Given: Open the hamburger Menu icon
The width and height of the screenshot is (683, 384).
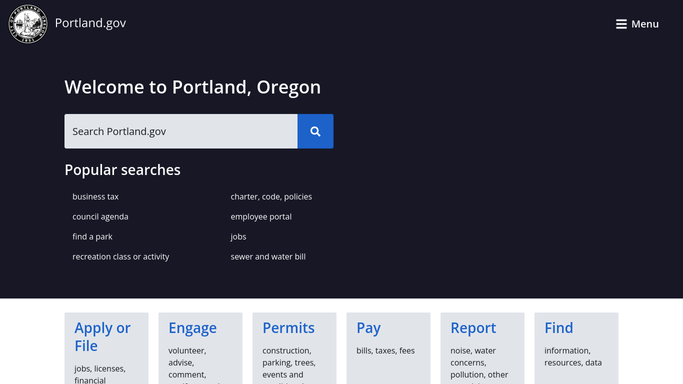Looking at the screenshot, I should (x=621, y=24).
